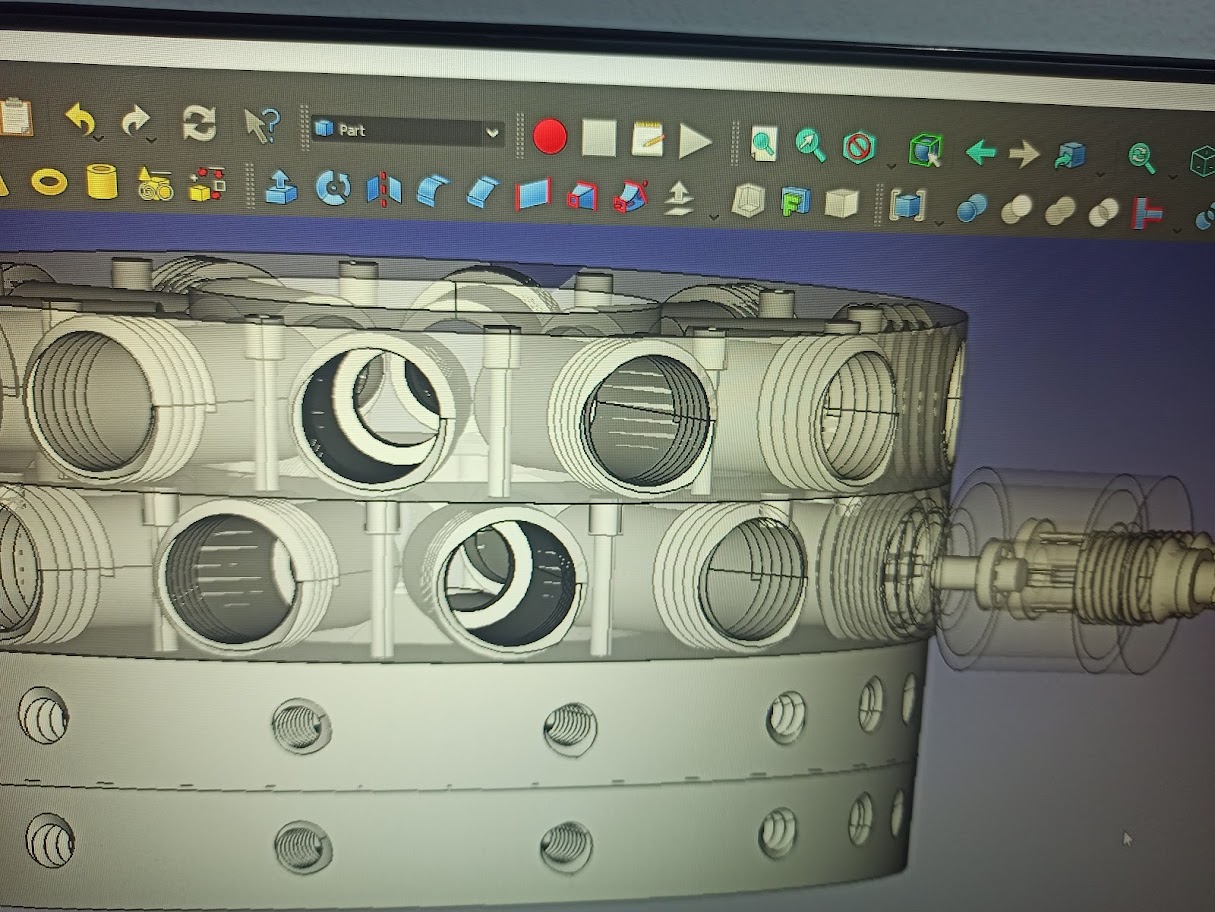This screenshot has width=1215, height=912.
Task: Open the macro editor
Action: (646, 139)
